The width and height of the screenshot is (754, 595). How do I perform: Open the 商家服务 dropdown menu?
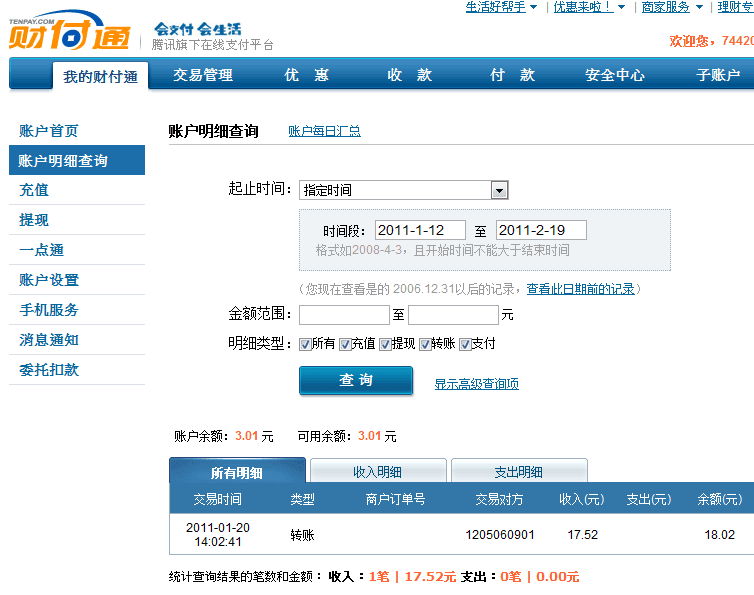point(671,7)
